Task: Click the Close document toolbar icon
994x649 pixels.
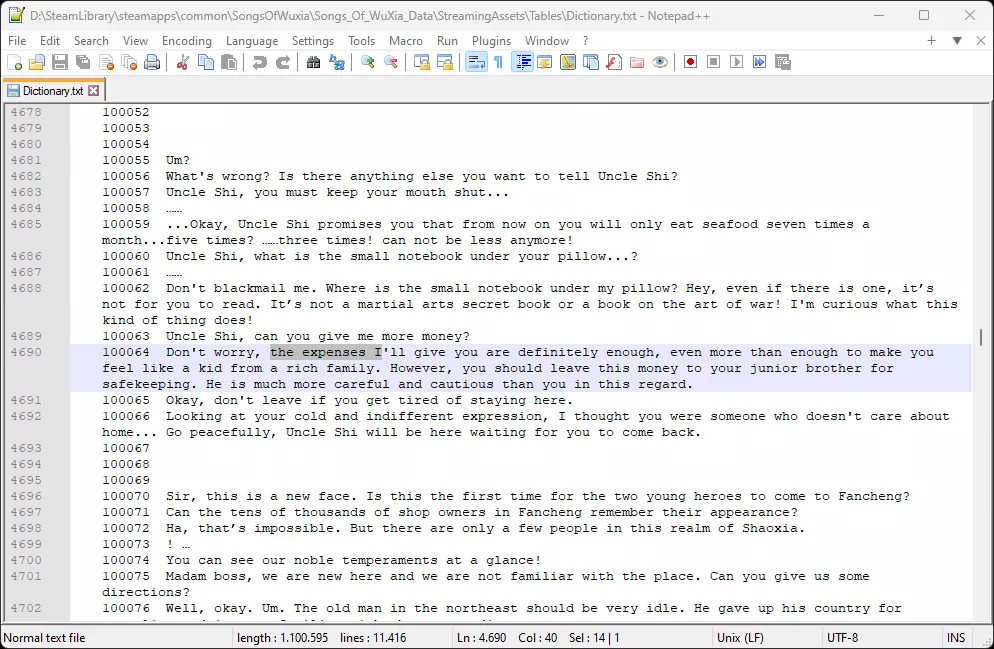Action: [x=106, y=62]
